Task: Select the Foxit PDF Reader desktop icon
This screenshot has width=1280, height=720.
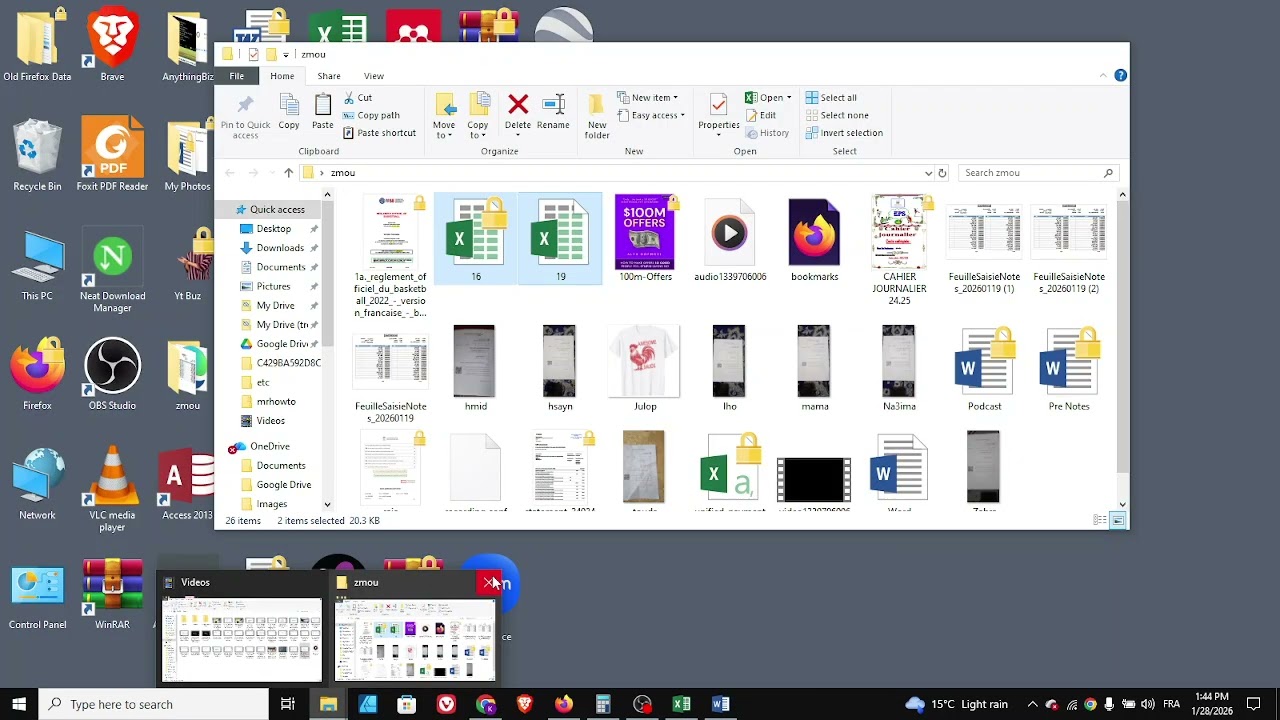Action: pyautogui.click(x=112, y=153)
